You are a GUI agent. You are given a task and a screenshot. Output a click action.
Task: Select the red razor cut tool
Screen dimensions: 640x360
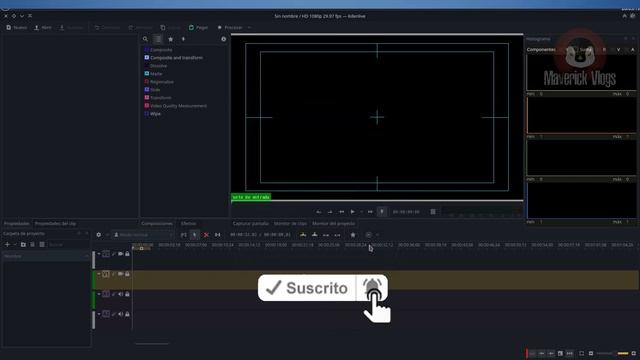coord(206,235)
